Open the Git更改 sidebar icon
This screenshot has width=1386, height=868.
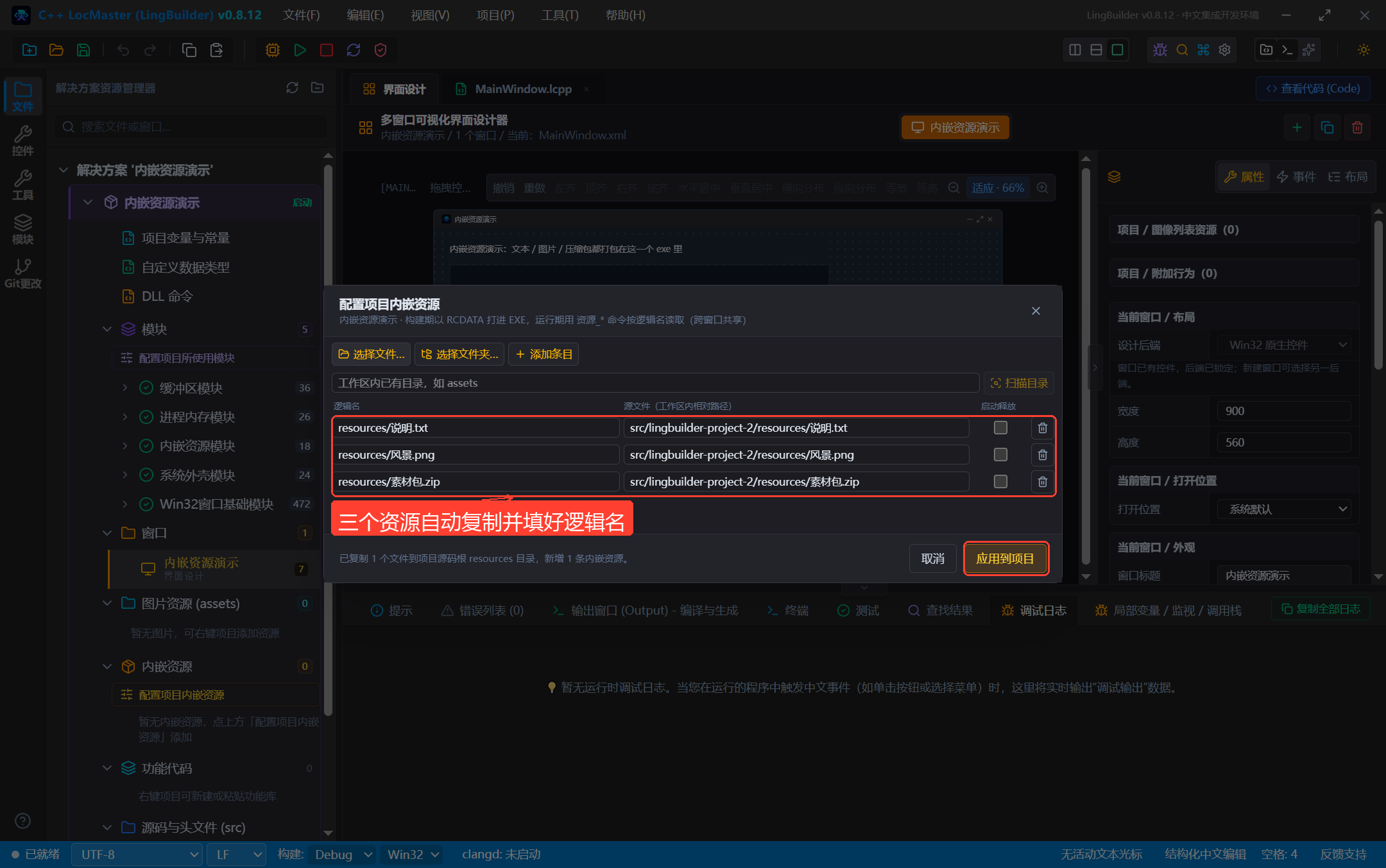22,273
